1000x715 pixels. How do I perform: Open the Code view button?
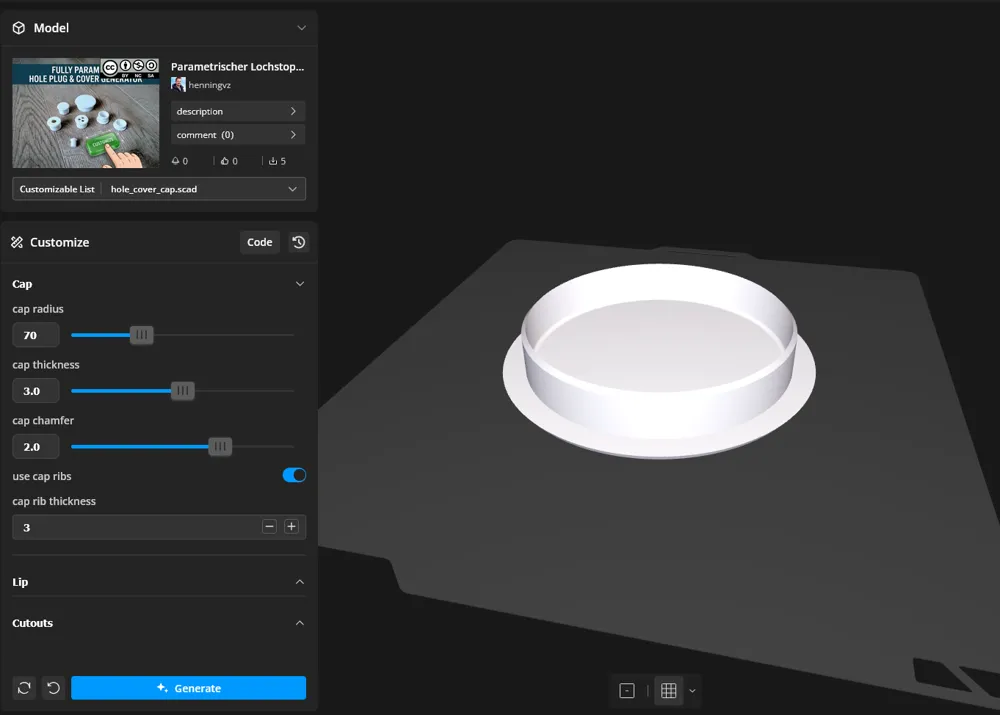(x=260, y=242)
